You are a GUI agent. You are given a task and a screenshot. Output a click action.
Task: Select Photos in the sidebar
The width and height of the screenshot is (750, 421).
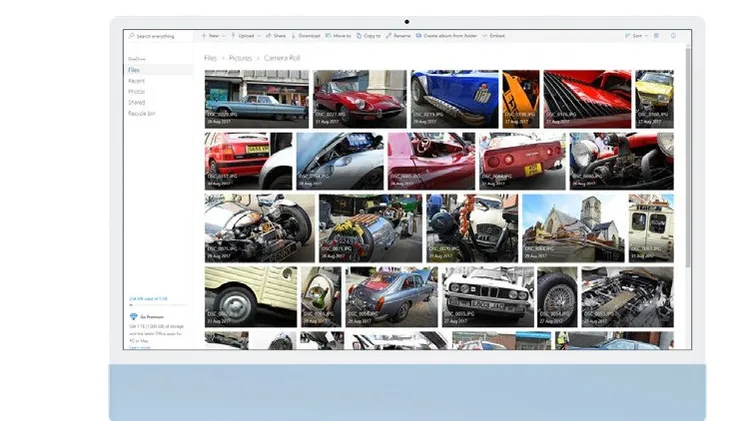click(158, 91)
